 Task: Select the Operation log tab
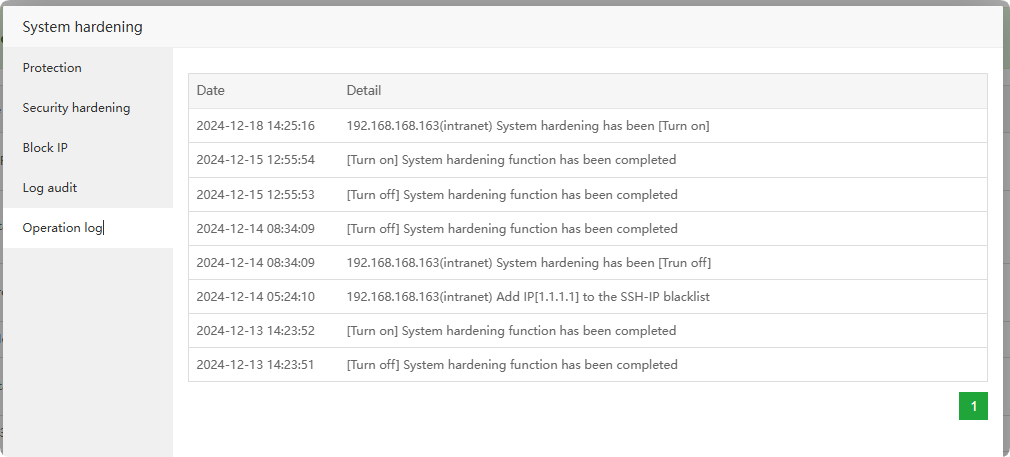(62, 228)
